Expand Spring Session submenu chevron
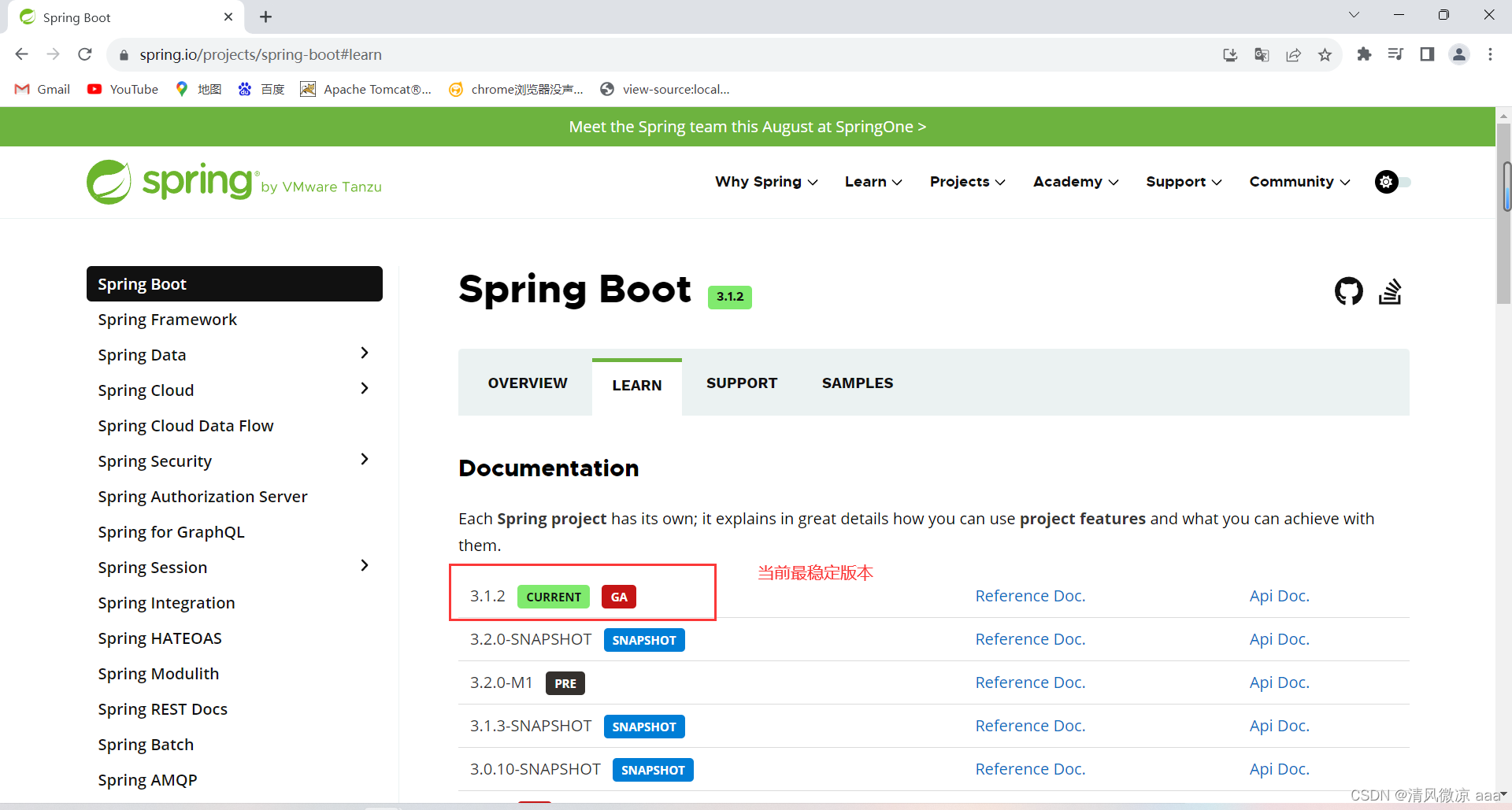Screen dimensions: 1512x810 [x=364, y=565]
